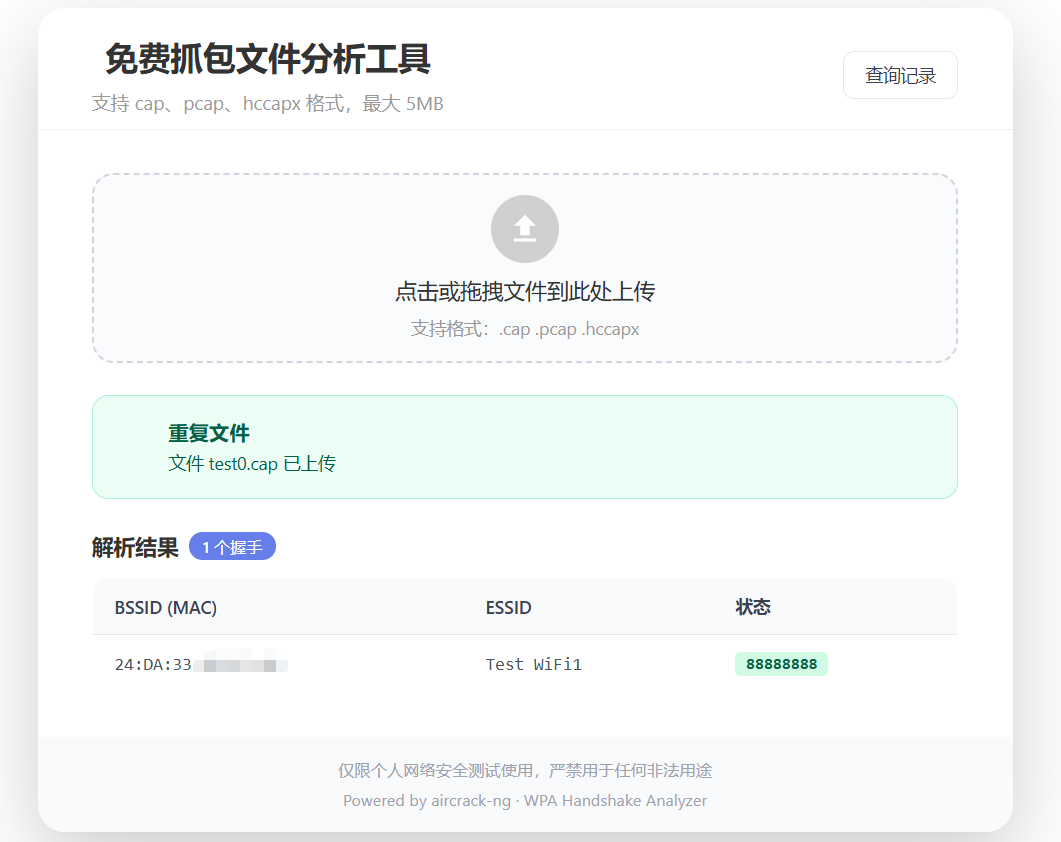1061x842 pixels.
Task: Click the 仅限个人网络安全测试使用 footer notice
Action: pos(525,771)
